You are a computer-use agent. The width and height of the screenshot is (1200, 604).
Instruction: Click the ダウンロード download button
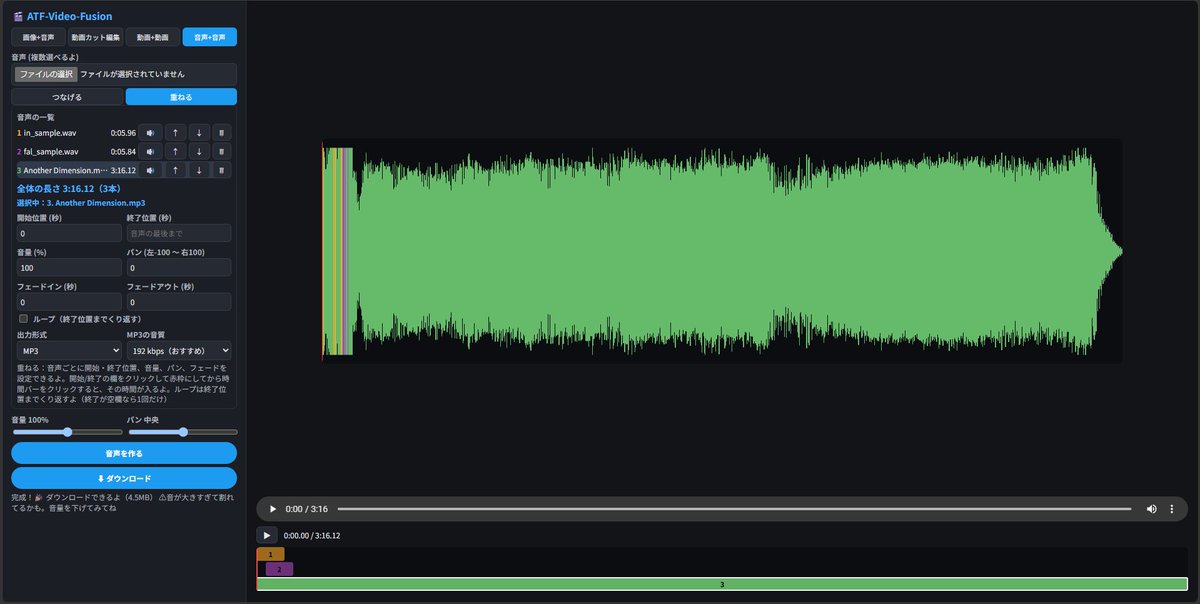(124, 478)
